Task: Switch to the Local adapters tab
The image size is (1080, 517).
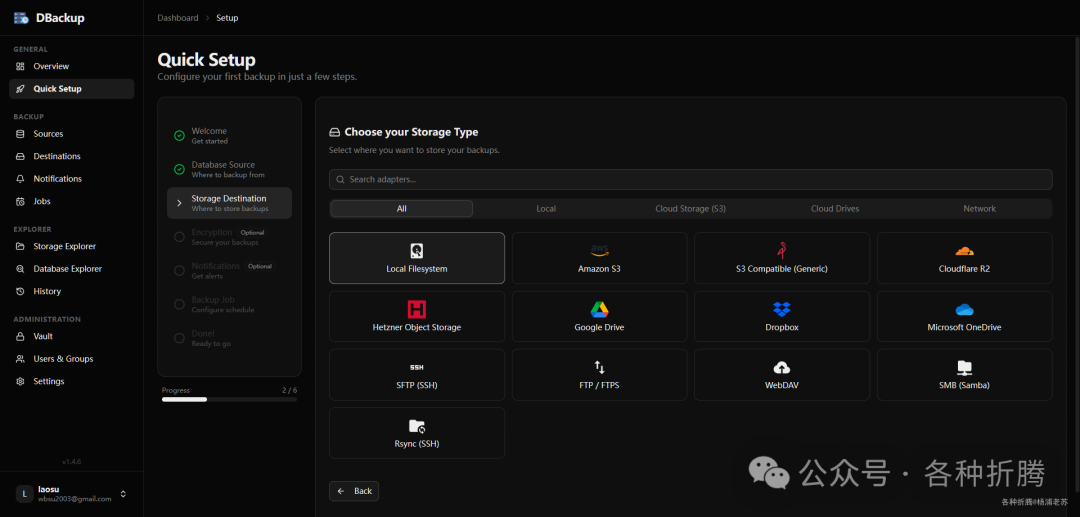Action: click(x=546, y=209)
